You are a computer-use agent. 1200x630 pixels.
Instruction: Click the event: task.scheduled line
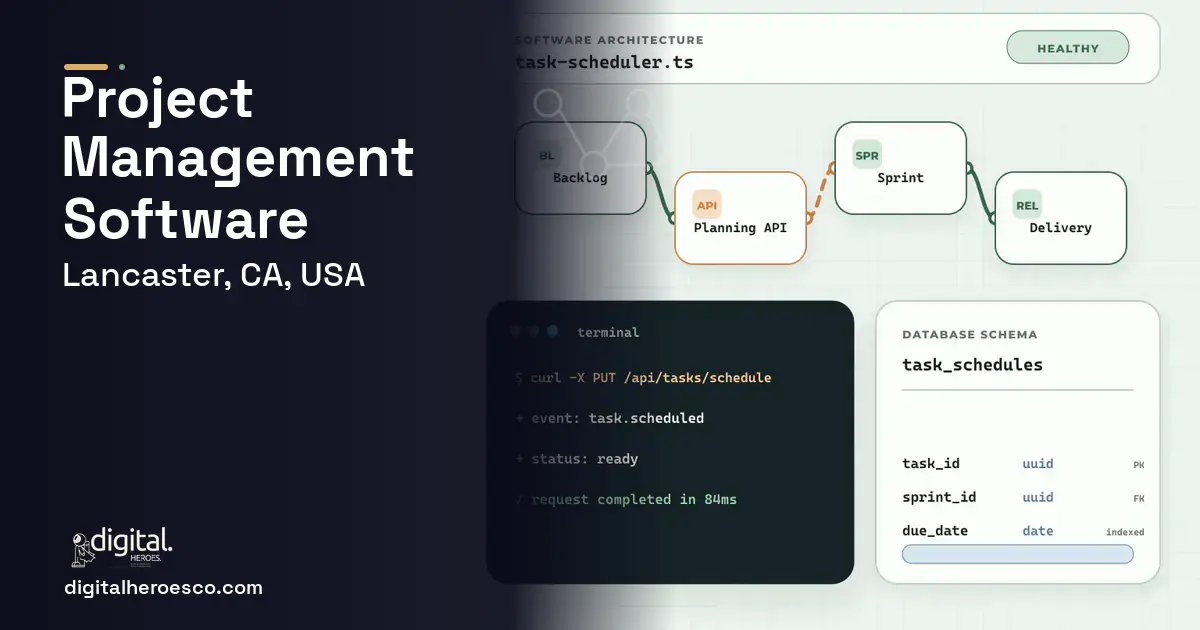[x=610, y=418]
